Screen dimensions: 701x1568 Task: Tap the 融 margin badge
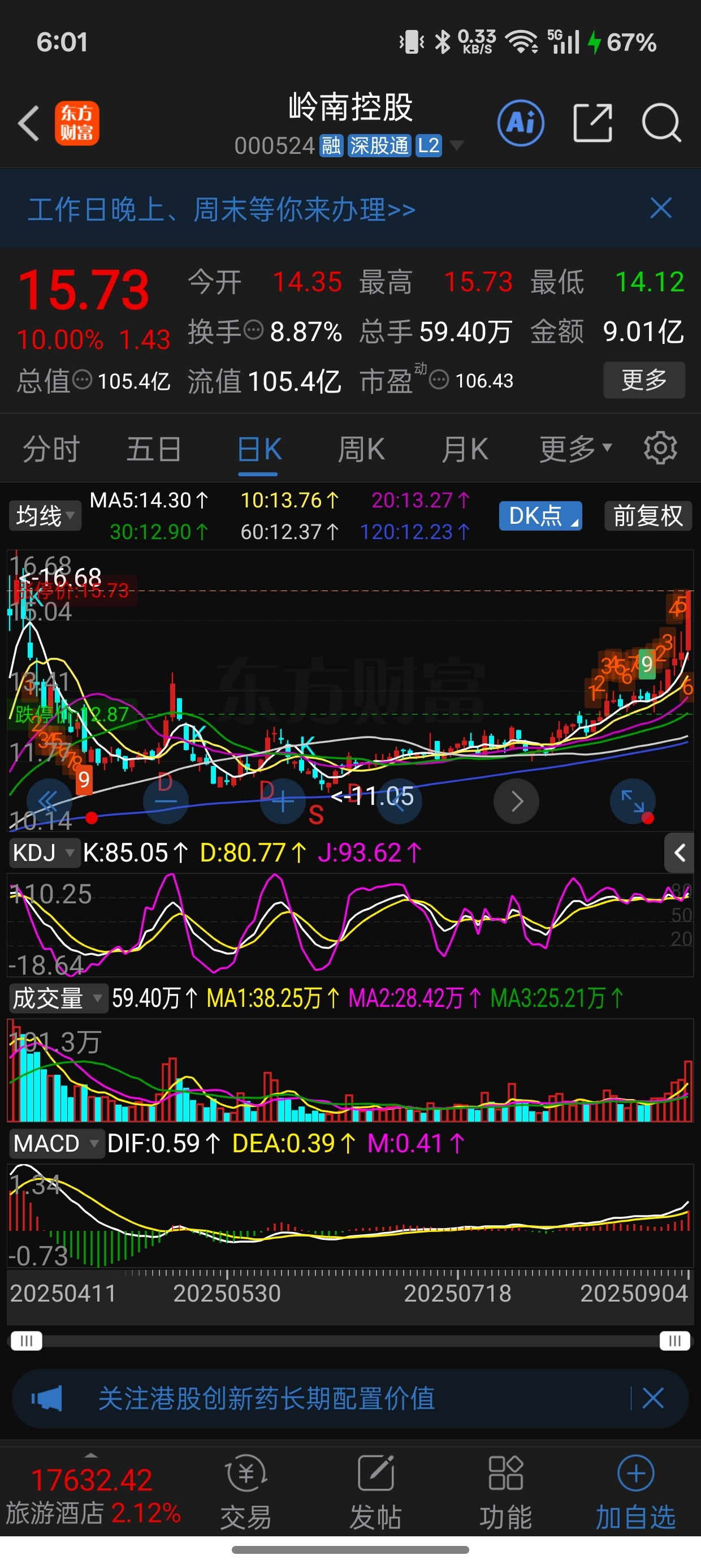click(331, 145)
